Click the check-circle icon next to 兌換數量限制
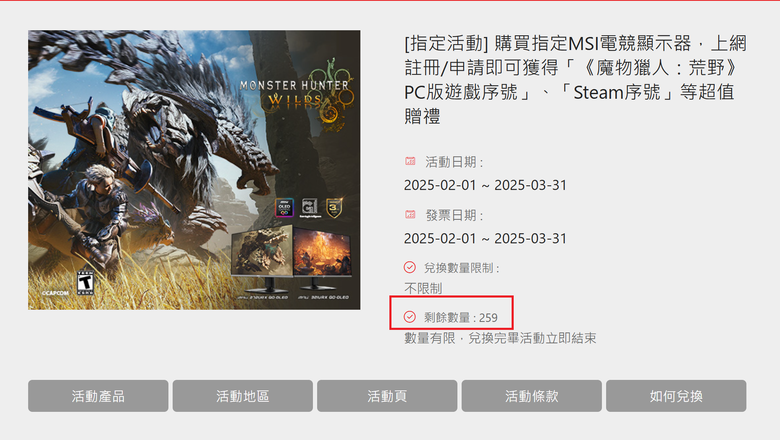Screen dimensions: 780x440 [409, 267]
